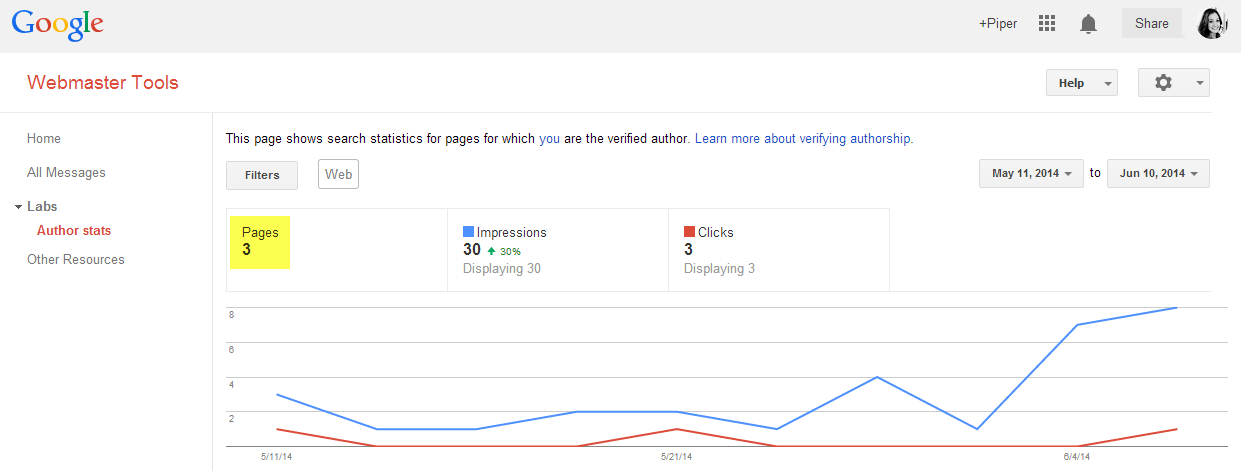Open the profile avatar picture

tap(1211, 23)
